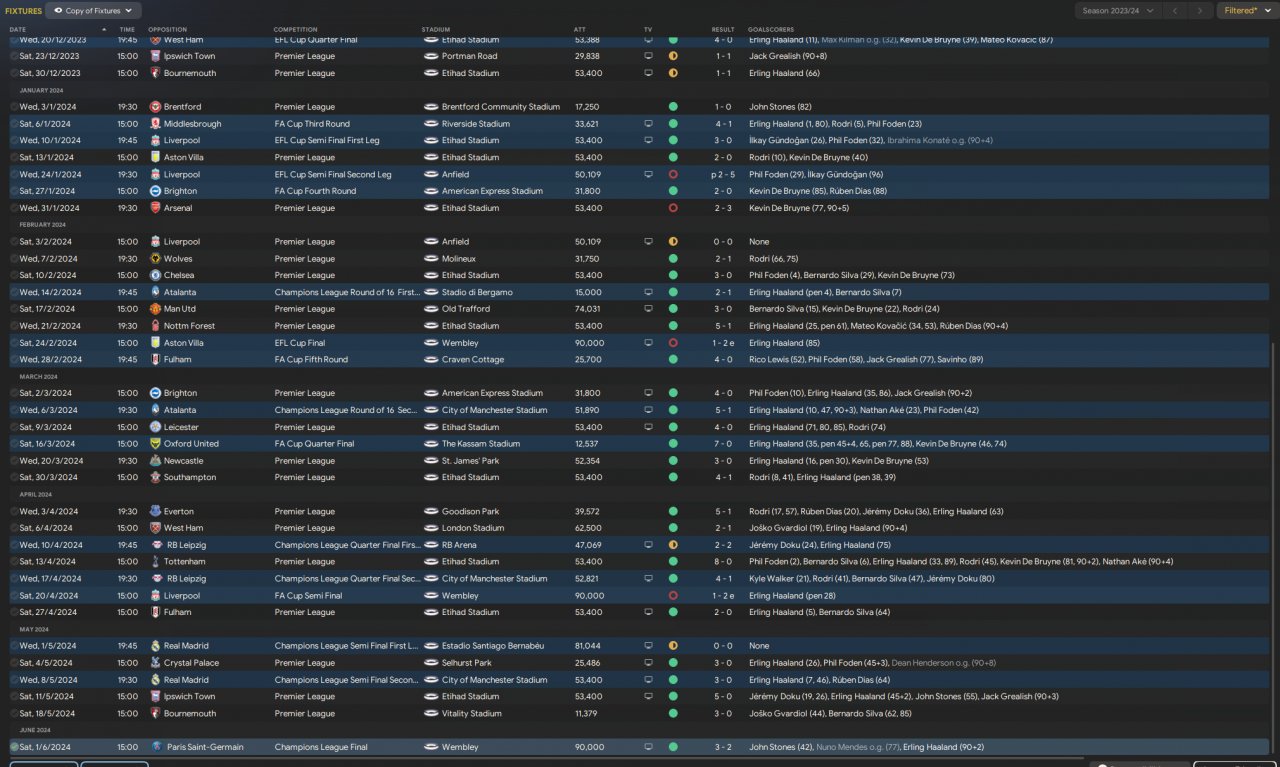
Task: Click the stadium icon beside Estadio Santiago Bernabéu
Action: coord(431,646)
